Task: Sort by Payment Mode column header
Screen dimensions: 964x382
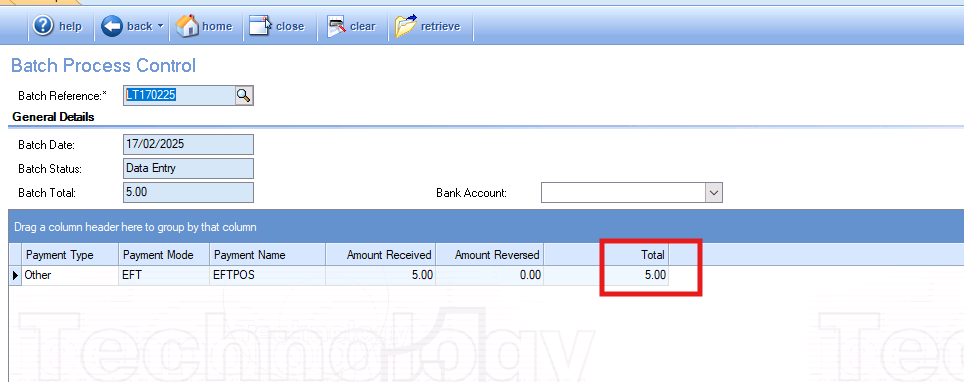Action: click(164, 255)
